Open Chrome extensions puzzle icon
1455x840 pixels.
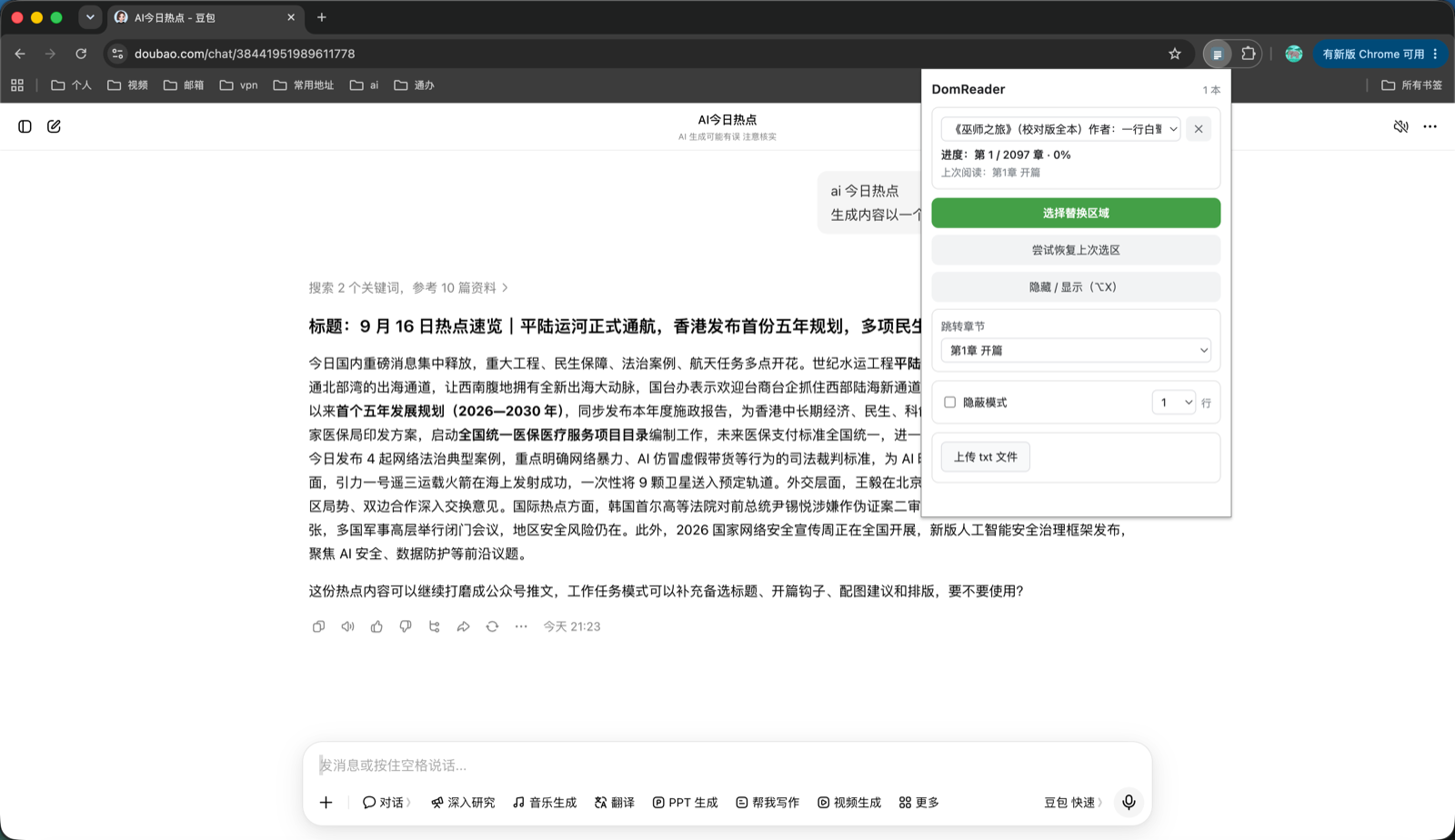(x=1248, y=54)
